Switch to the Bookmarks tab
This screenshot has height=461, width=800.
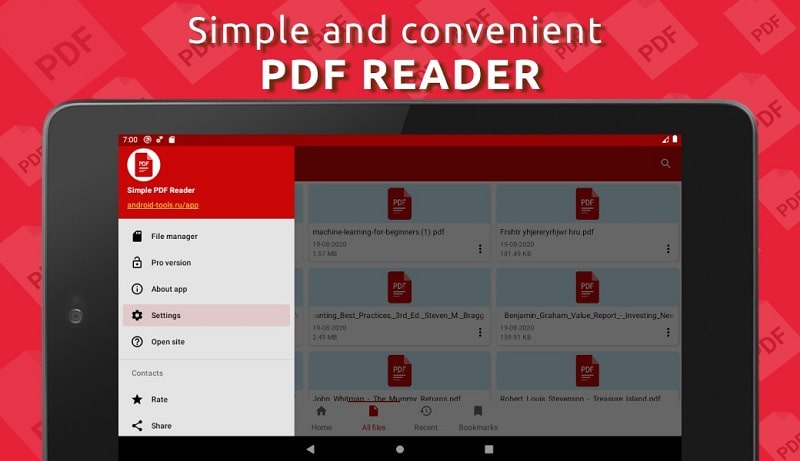(x=478, y=417)
